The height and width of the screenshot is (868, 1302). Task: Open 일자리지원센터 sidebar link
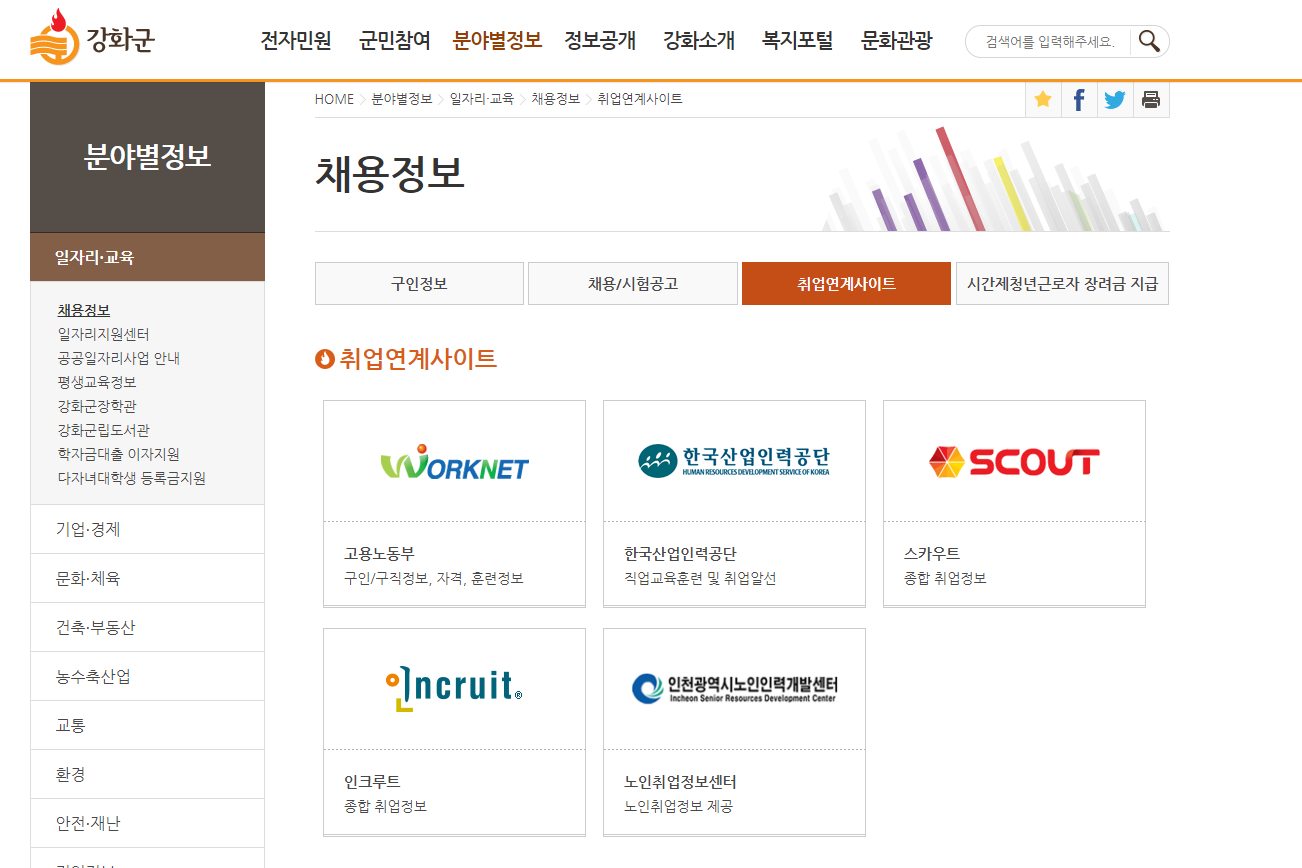(104, 334)
